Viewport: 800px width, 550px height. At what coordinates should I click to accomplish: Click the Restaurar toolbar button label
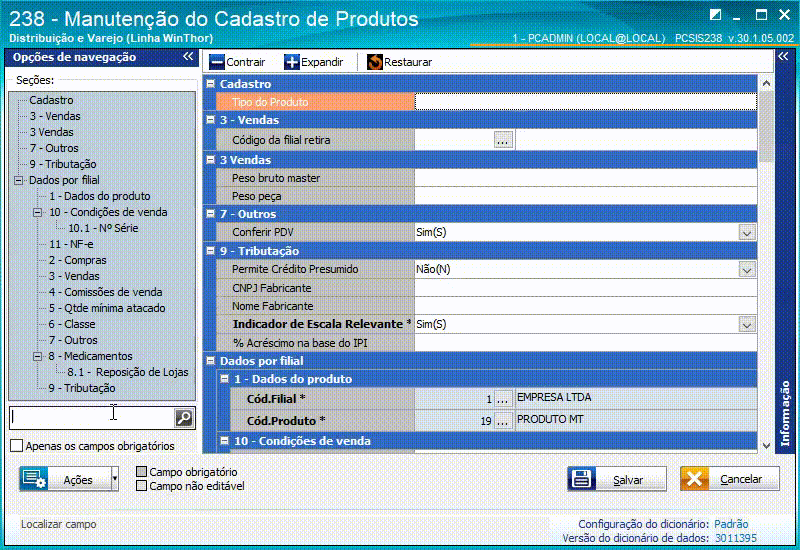[408, 62]
